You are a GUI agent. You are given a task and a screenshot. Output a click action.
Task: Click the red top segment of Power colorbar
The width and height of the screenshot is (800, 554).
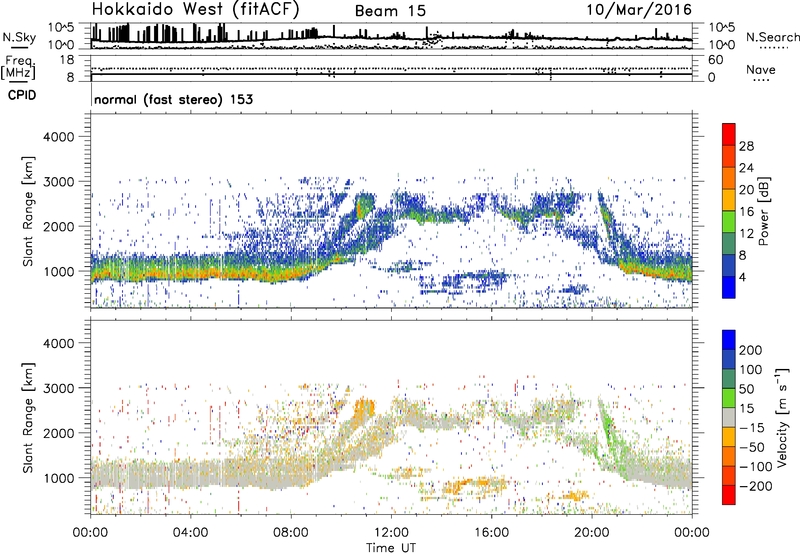coord(729,134)
